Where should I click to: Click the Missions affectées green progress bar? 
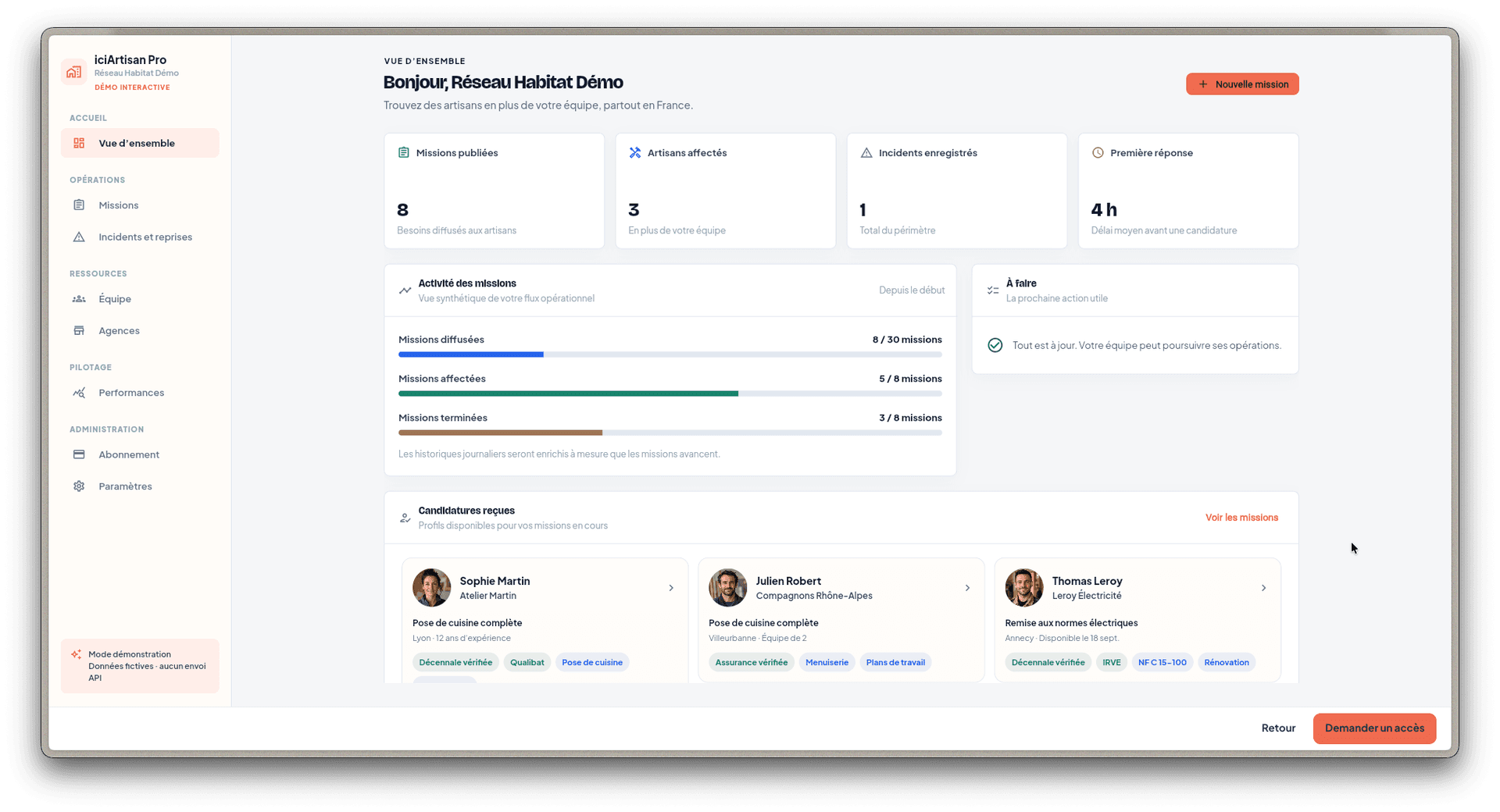point(568,394)
